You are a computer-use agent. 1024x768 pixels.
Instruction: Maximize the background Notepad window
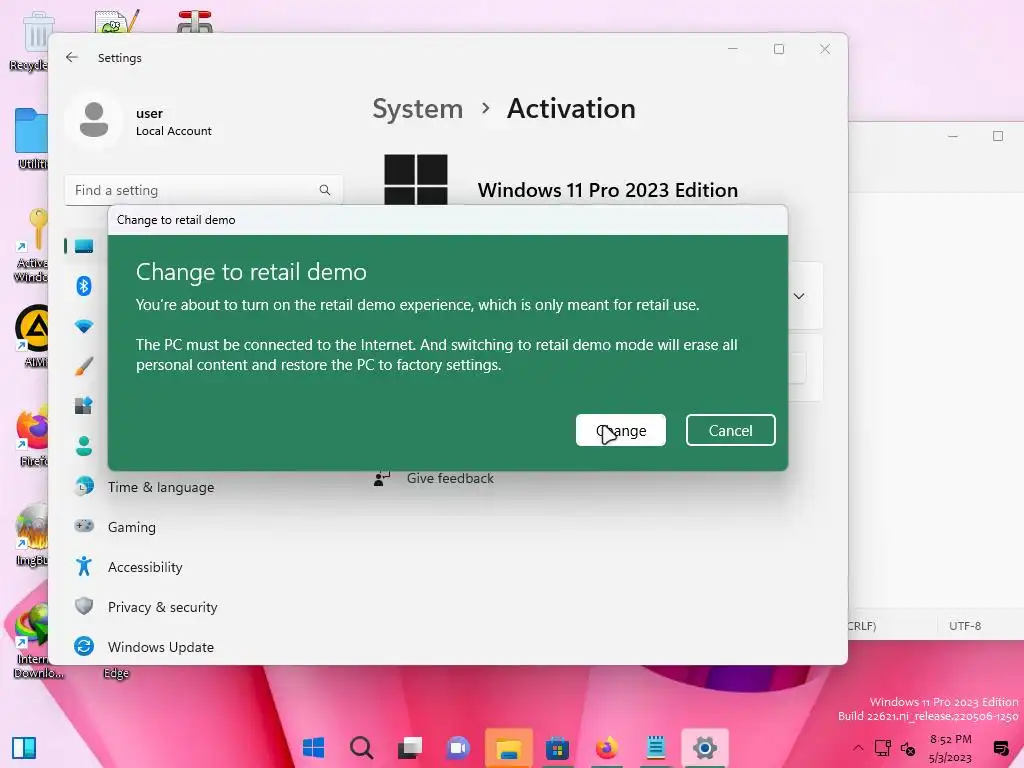tap(998, 136)
